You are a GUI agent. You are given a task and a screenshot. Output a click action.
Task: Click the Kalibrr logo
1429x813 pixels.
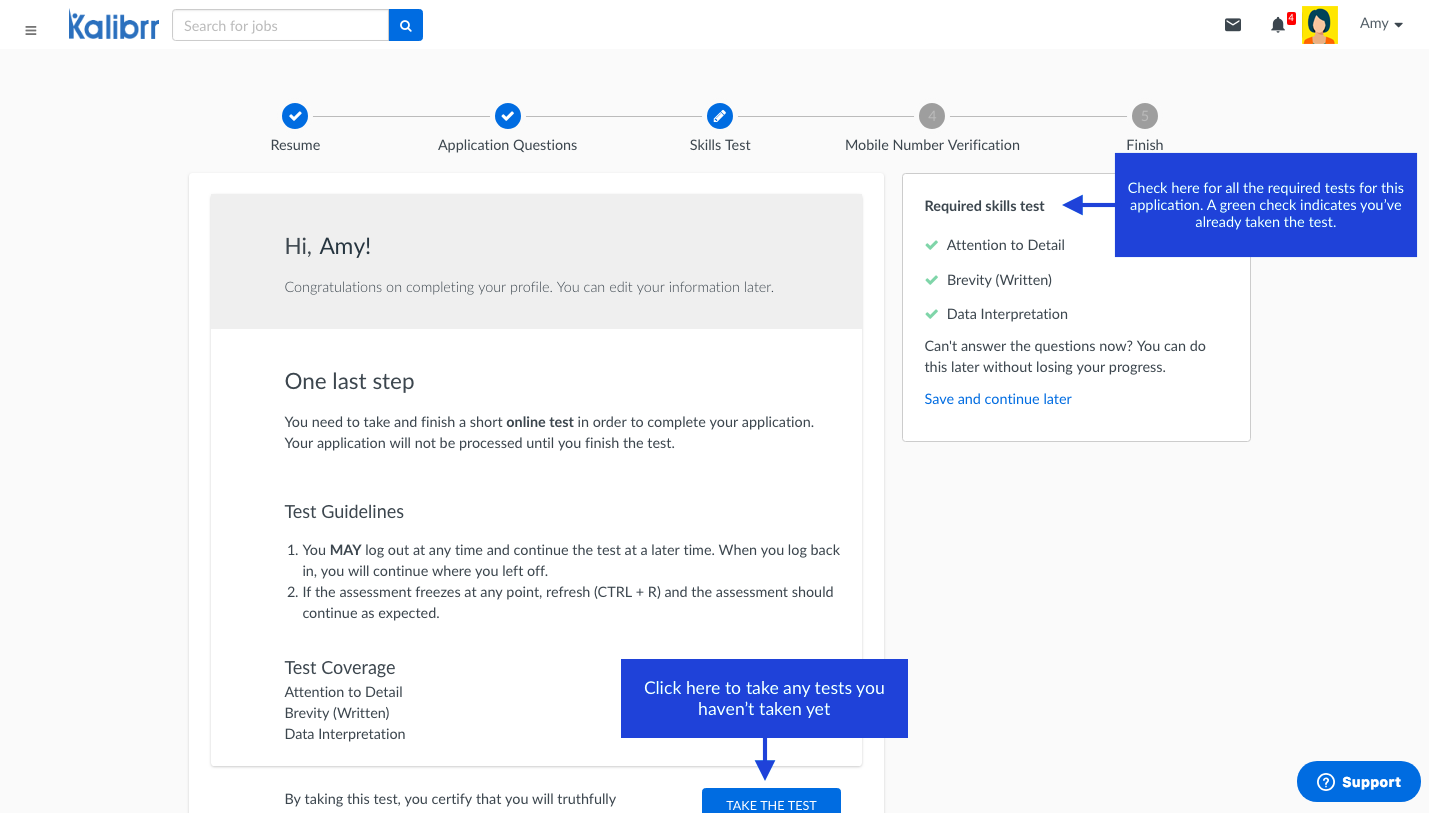[113, 25]
